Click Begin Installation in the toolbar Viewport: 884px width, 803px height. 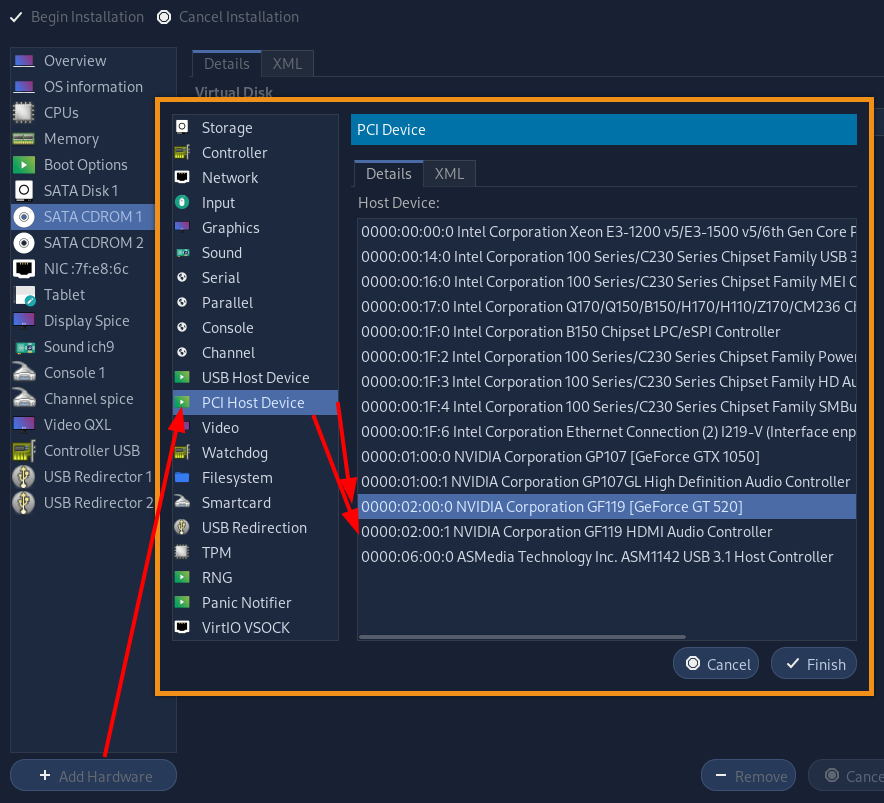pyautogui.click(x=77, y=17)
